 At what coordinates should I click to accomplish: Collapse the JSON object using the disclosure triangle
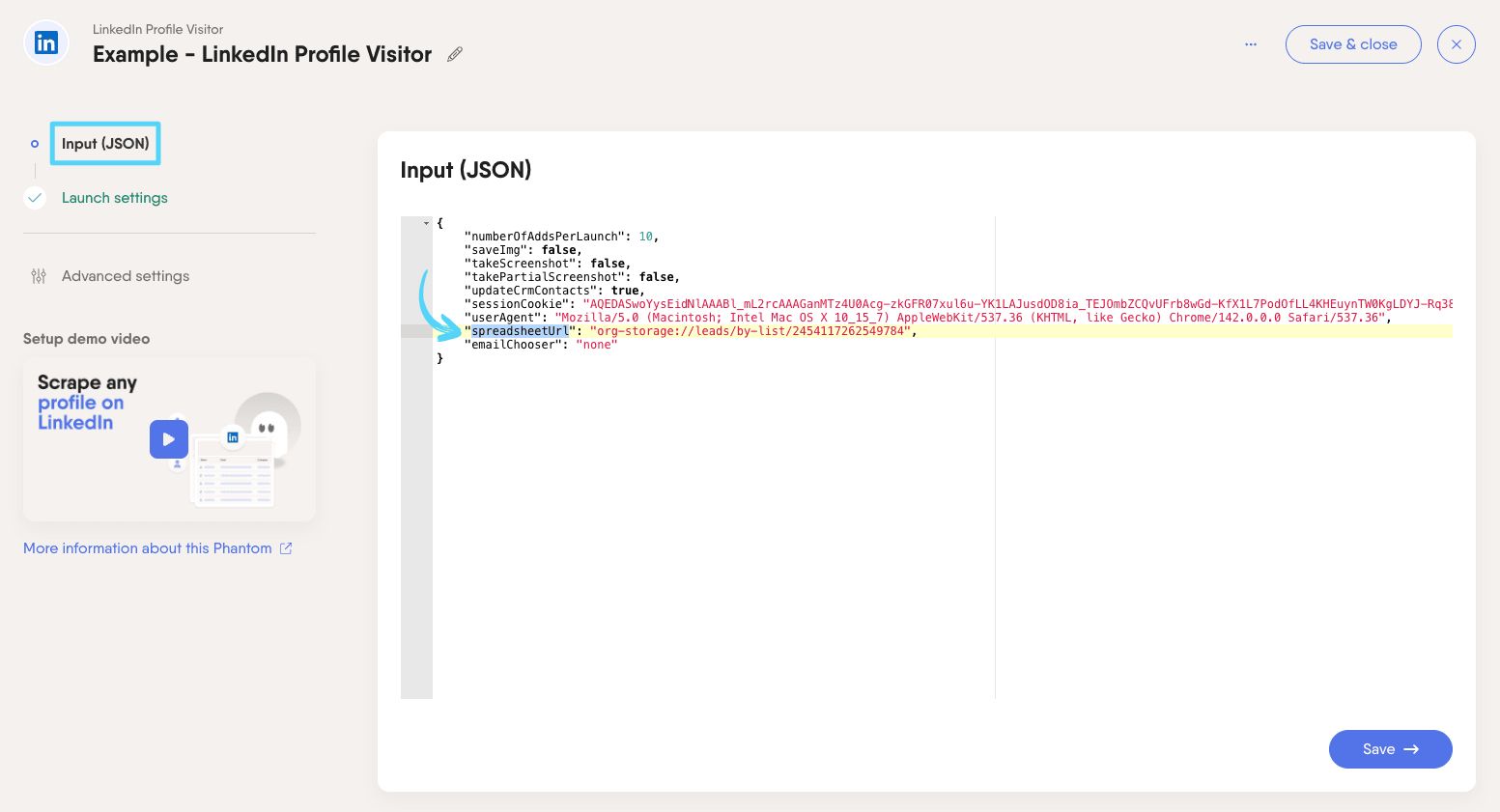pos(425,223)
